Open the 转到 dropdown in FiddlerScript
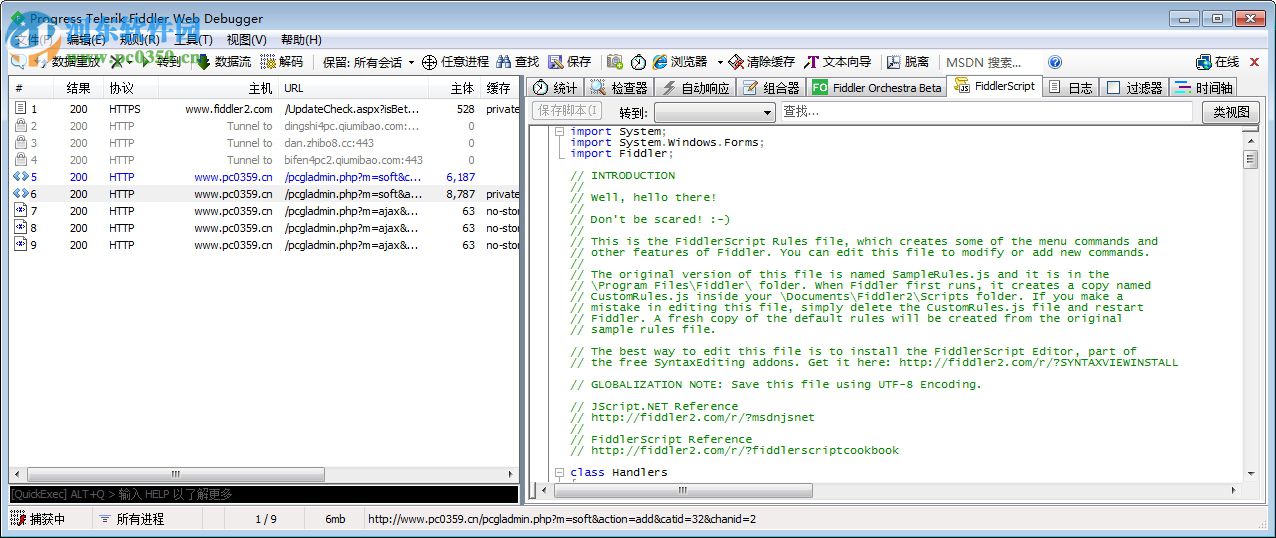Image resolution: width=1276 pixels, height=538 pixels. tap(715, 112)
